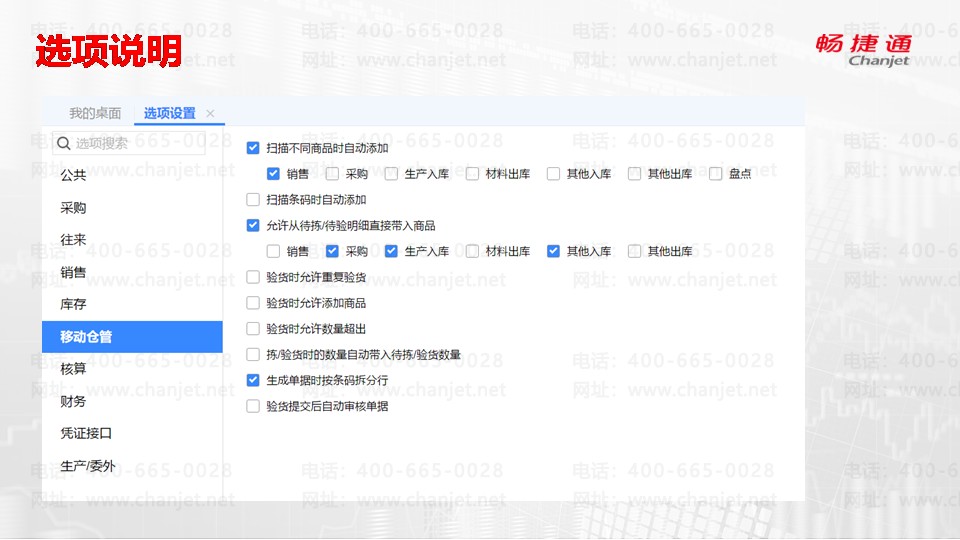
Task: Uncheck 生产入库 under 允许从待拣/待验明细直接带入商品
Action: (x=391, y=251)
